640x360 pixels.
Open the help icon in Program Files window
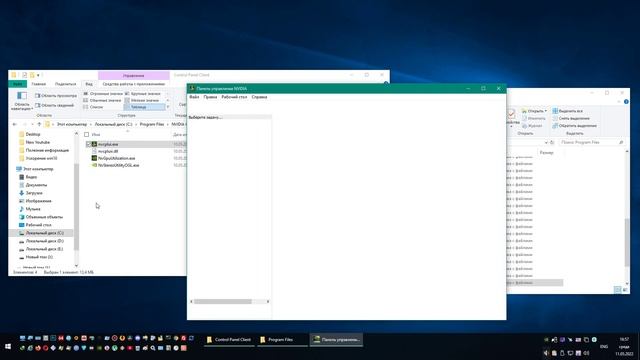626,102
